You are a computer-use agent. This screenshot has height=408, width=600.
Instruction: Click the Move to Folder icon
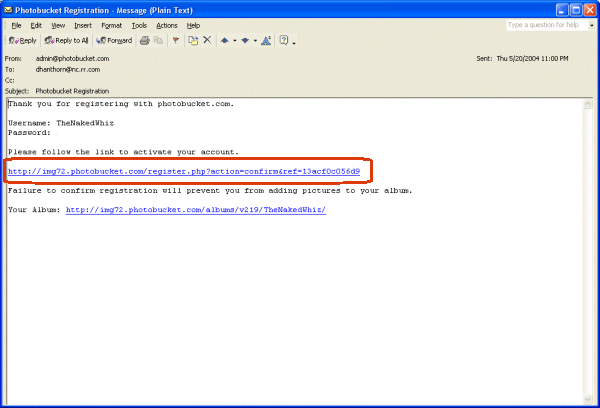point(193,40)
